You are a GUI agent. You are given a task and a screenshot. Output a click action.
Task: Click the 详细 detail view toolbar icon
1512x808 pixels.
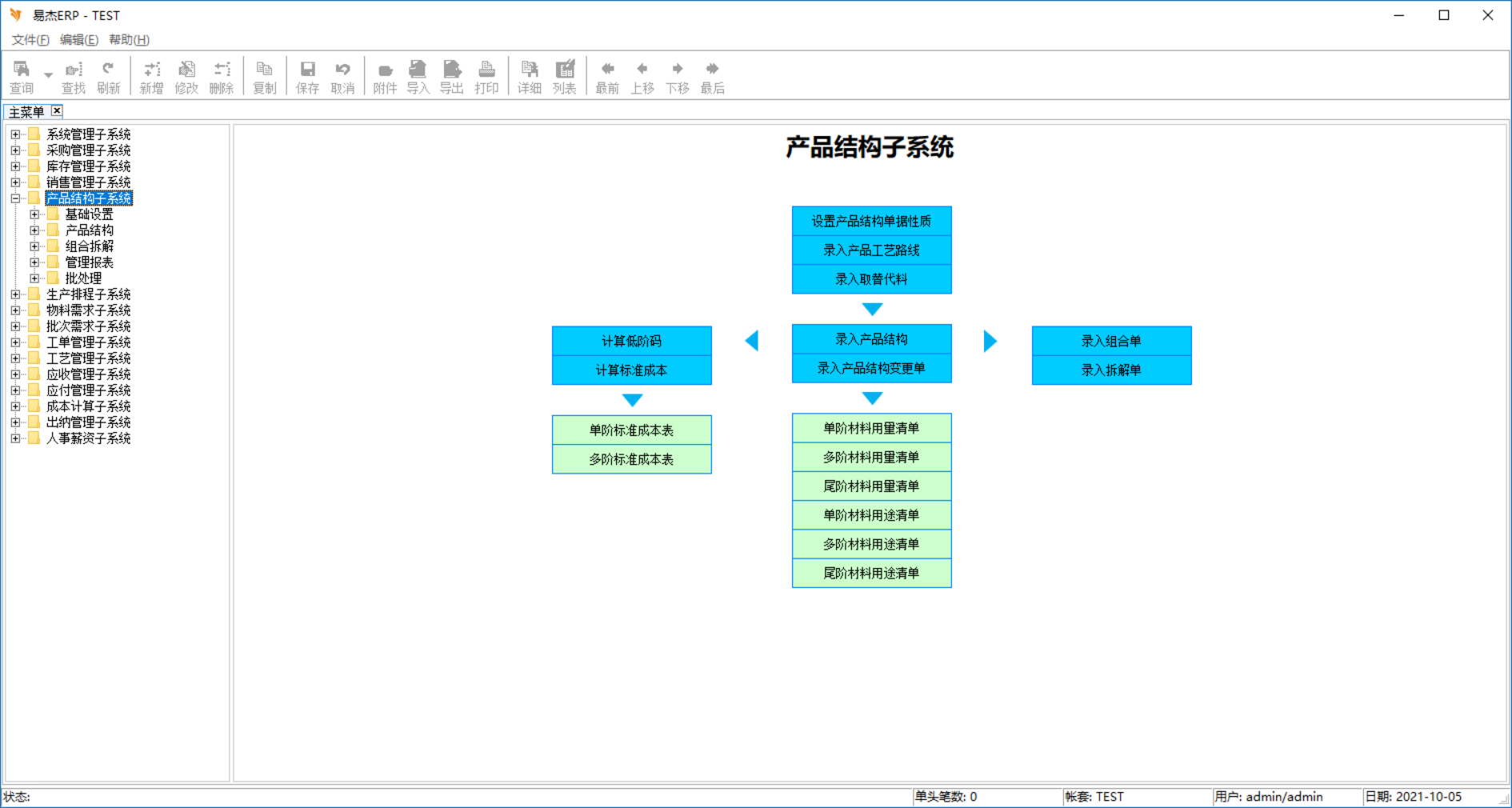pyautogui.click(x=529, y=78)
